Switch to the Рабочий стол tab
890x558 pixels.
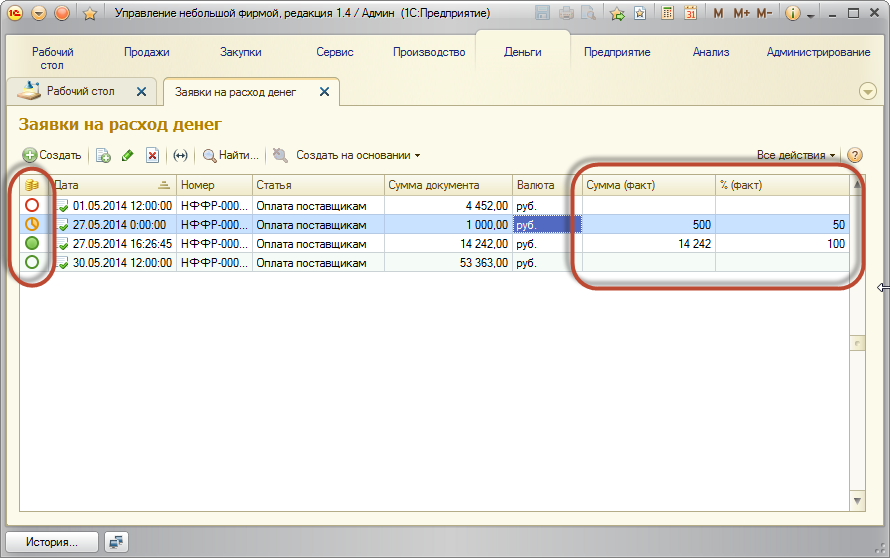pos(81,91)
